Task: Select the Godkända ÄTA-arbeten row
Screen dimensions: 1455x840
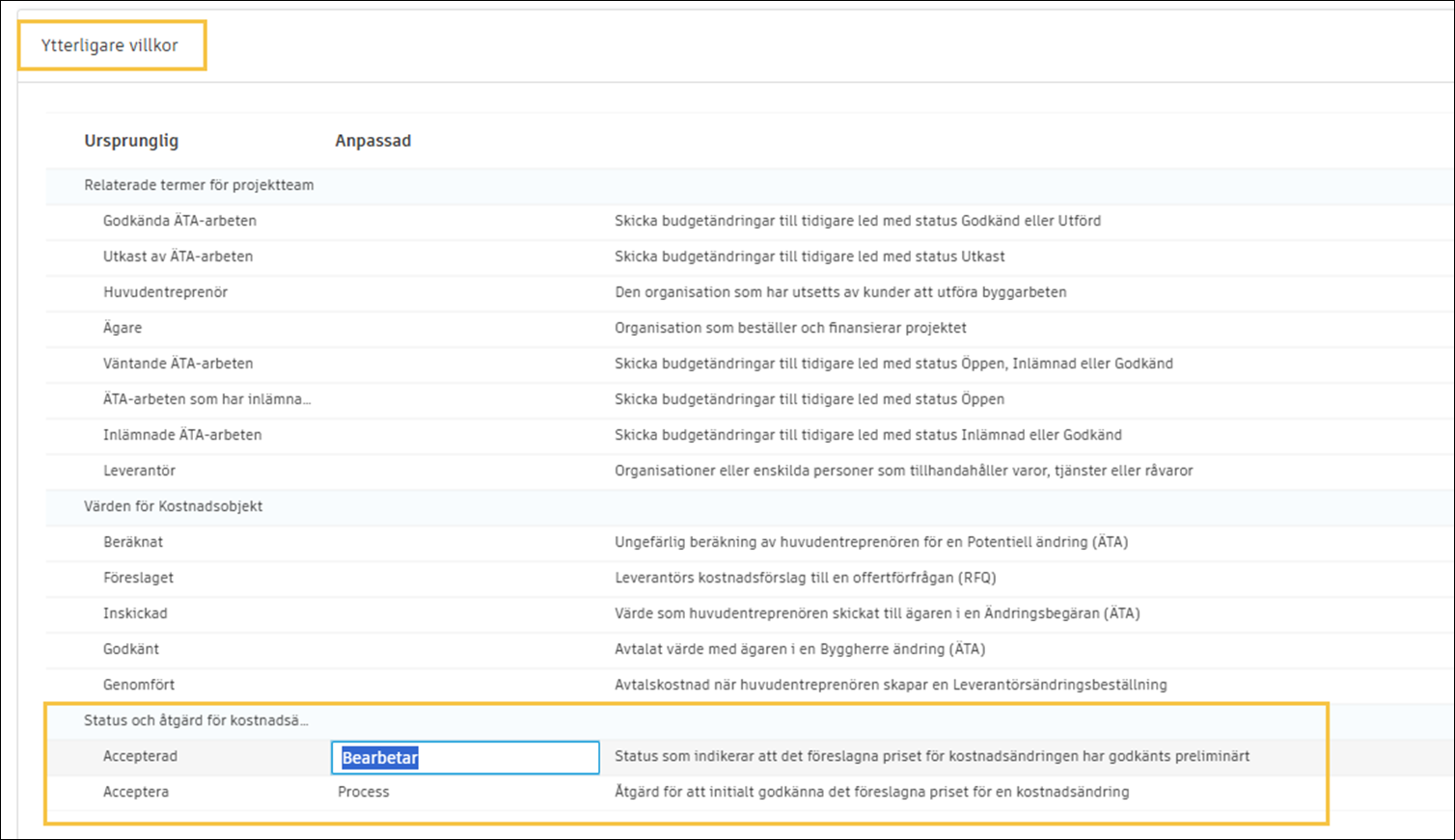Action: pos(179,221)
